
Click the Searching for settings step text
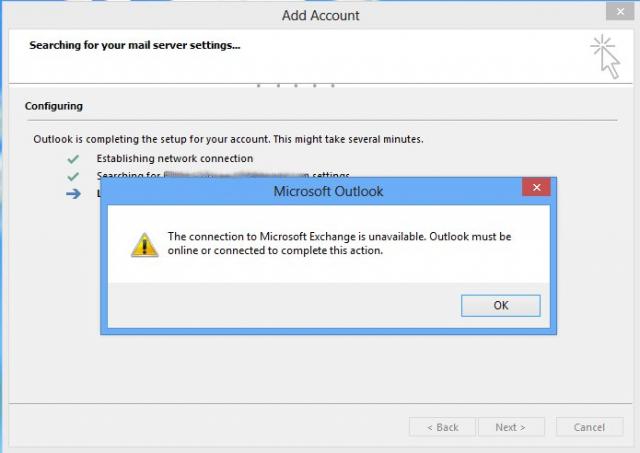[x=223, y=175]
